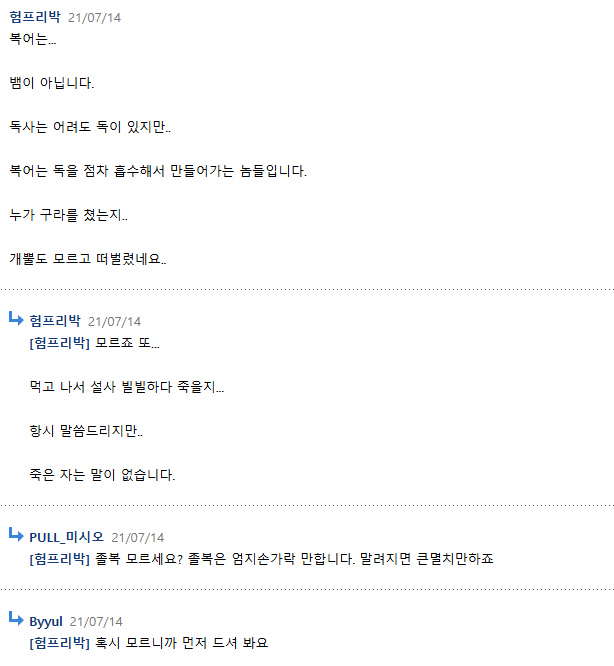The width and height of the screenshot is (614, 666).
Task: Click the line 죽은 자는 말이 없습니다.
Action: click(102, 475)
